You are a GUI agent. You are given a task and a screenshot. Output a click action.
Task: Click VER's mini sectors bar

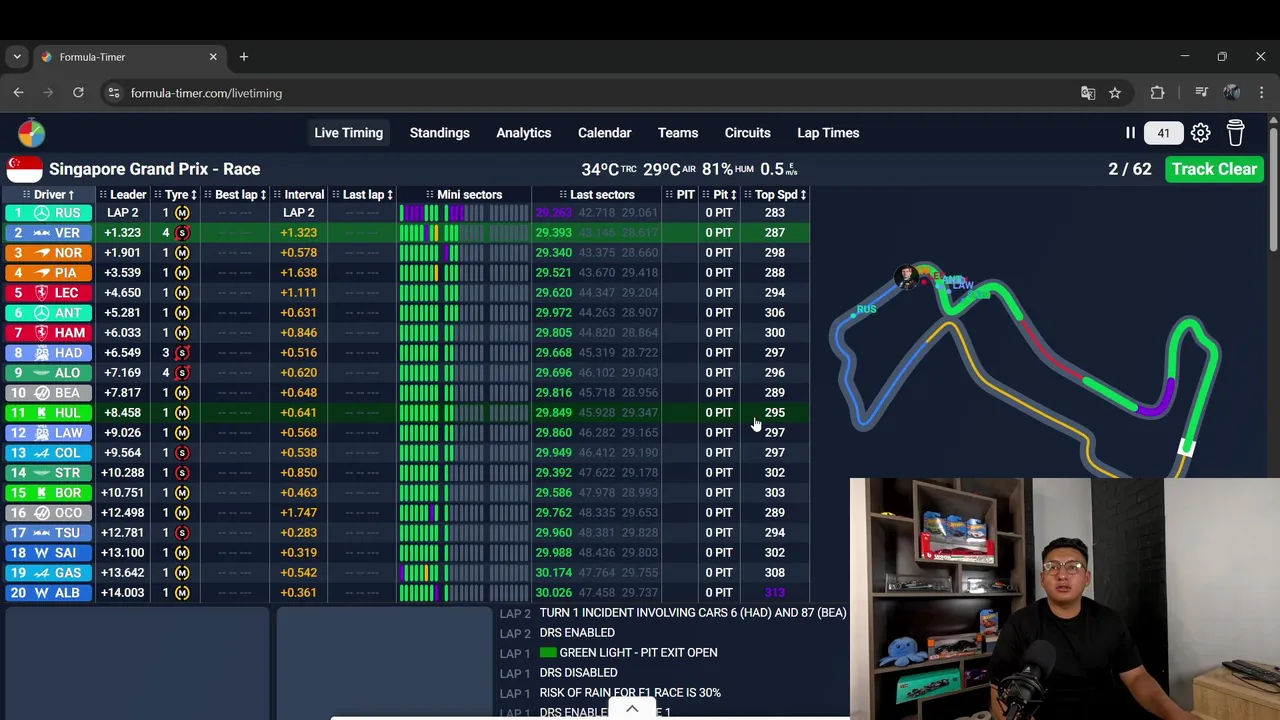(464, 233)
